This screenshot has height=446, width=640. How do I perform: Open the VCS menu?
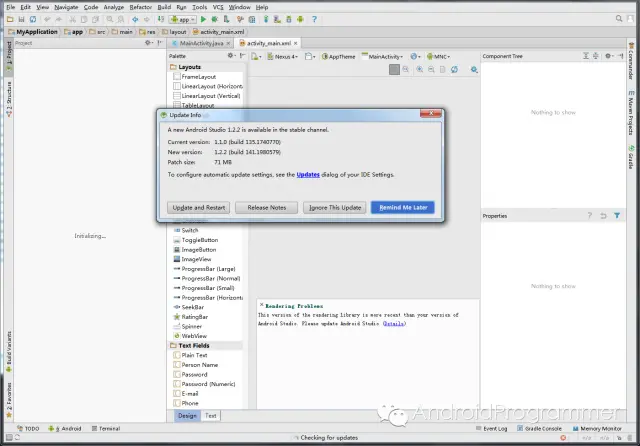218,7
